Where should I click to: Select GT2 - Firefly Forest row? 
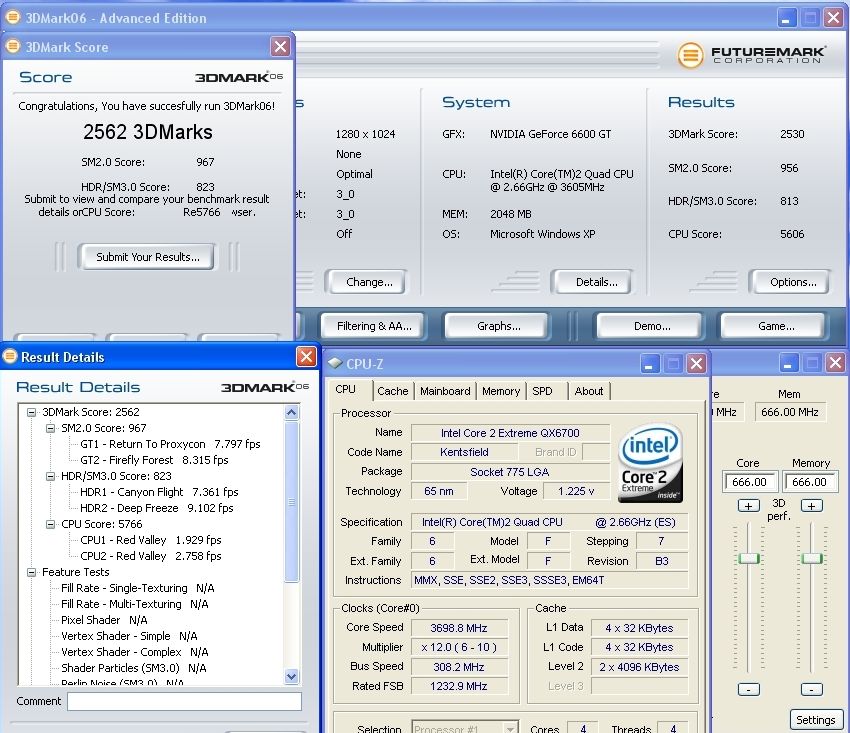click(x=154, y=460)
